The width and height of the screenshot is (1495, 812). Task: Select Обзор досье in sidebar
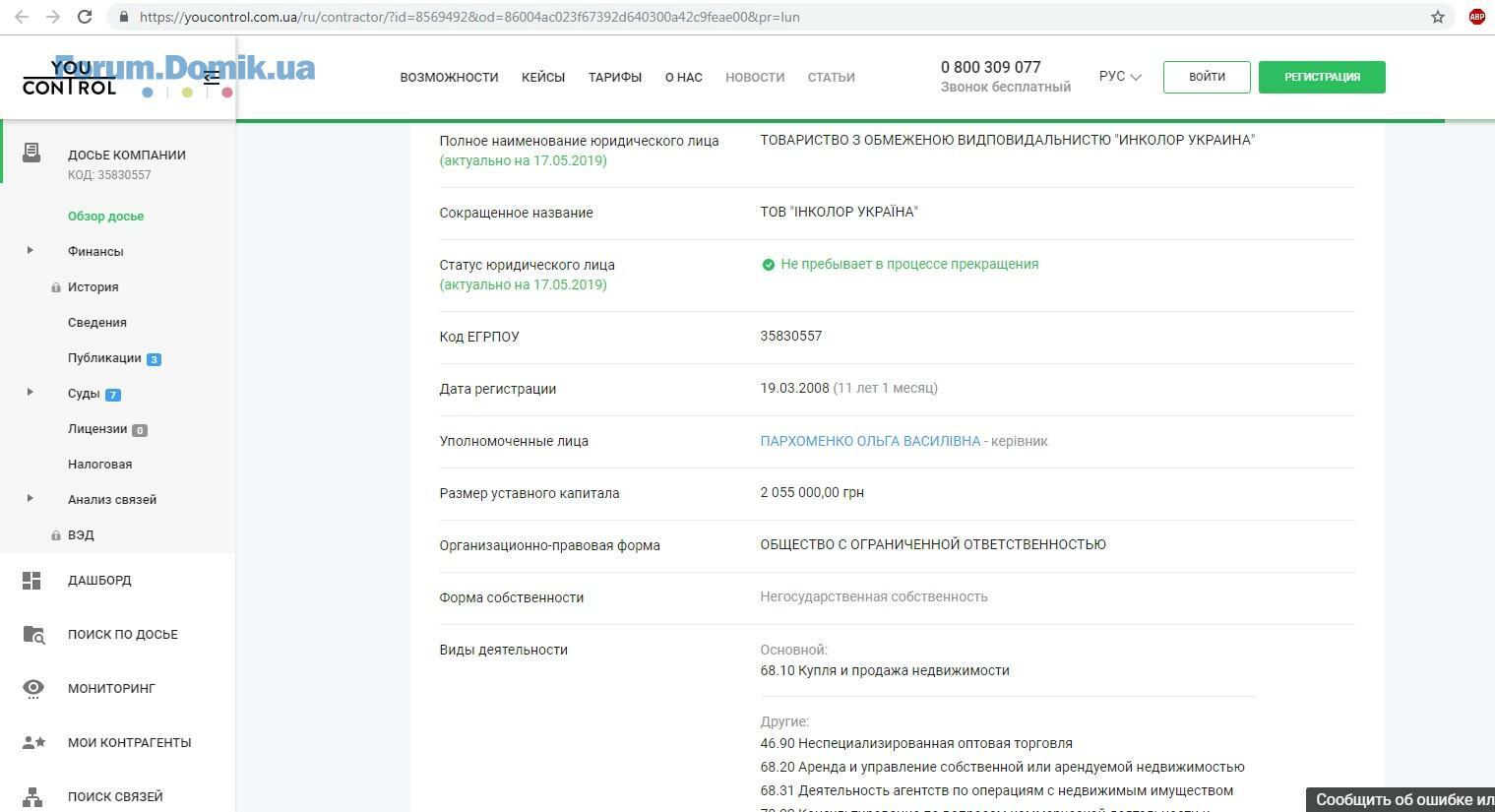pyautogui.click(x=105, y=217)
